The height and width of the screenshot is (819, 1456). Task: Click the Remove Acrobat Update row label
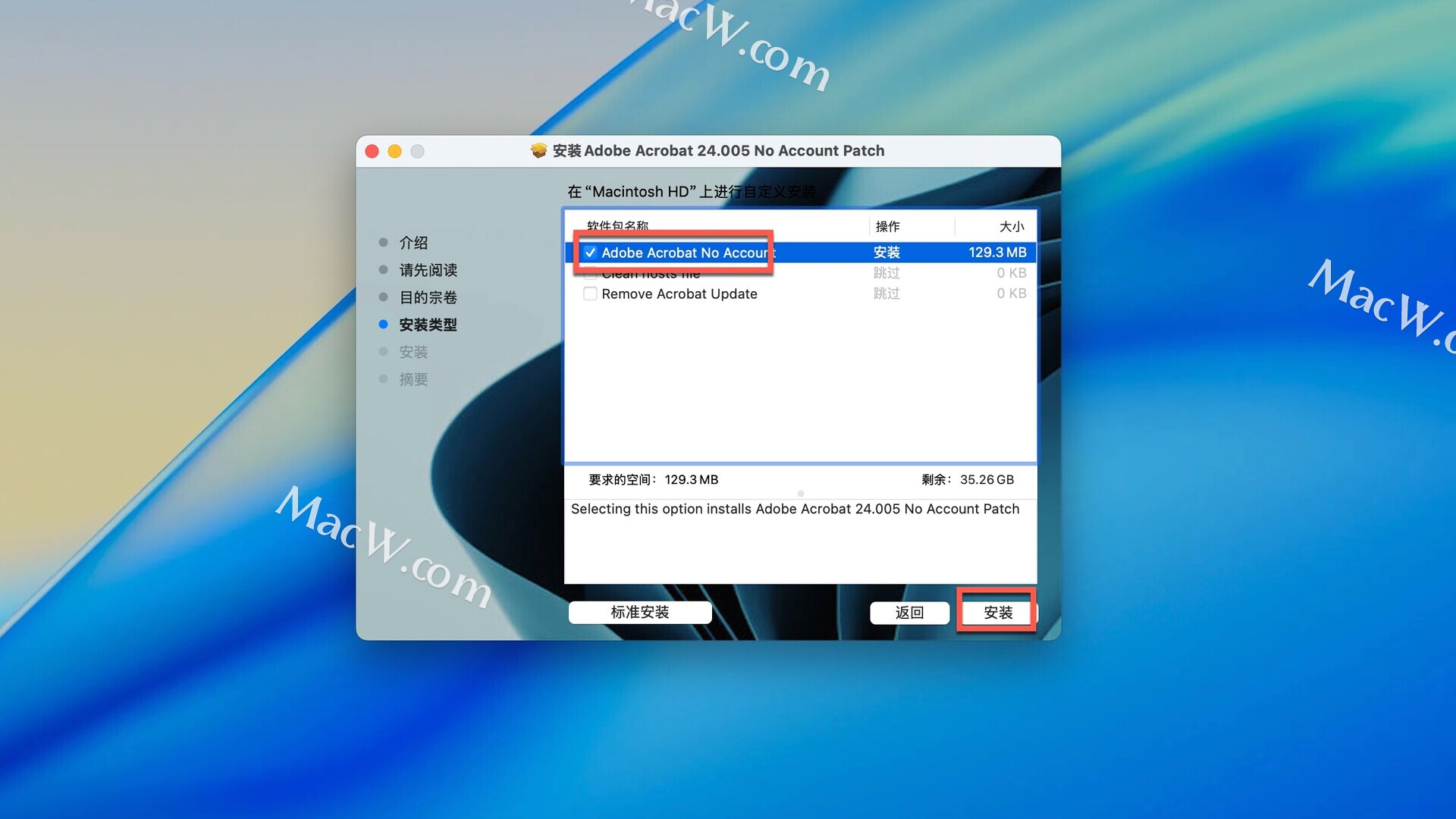pyautogui.click(x=679, y=293)
